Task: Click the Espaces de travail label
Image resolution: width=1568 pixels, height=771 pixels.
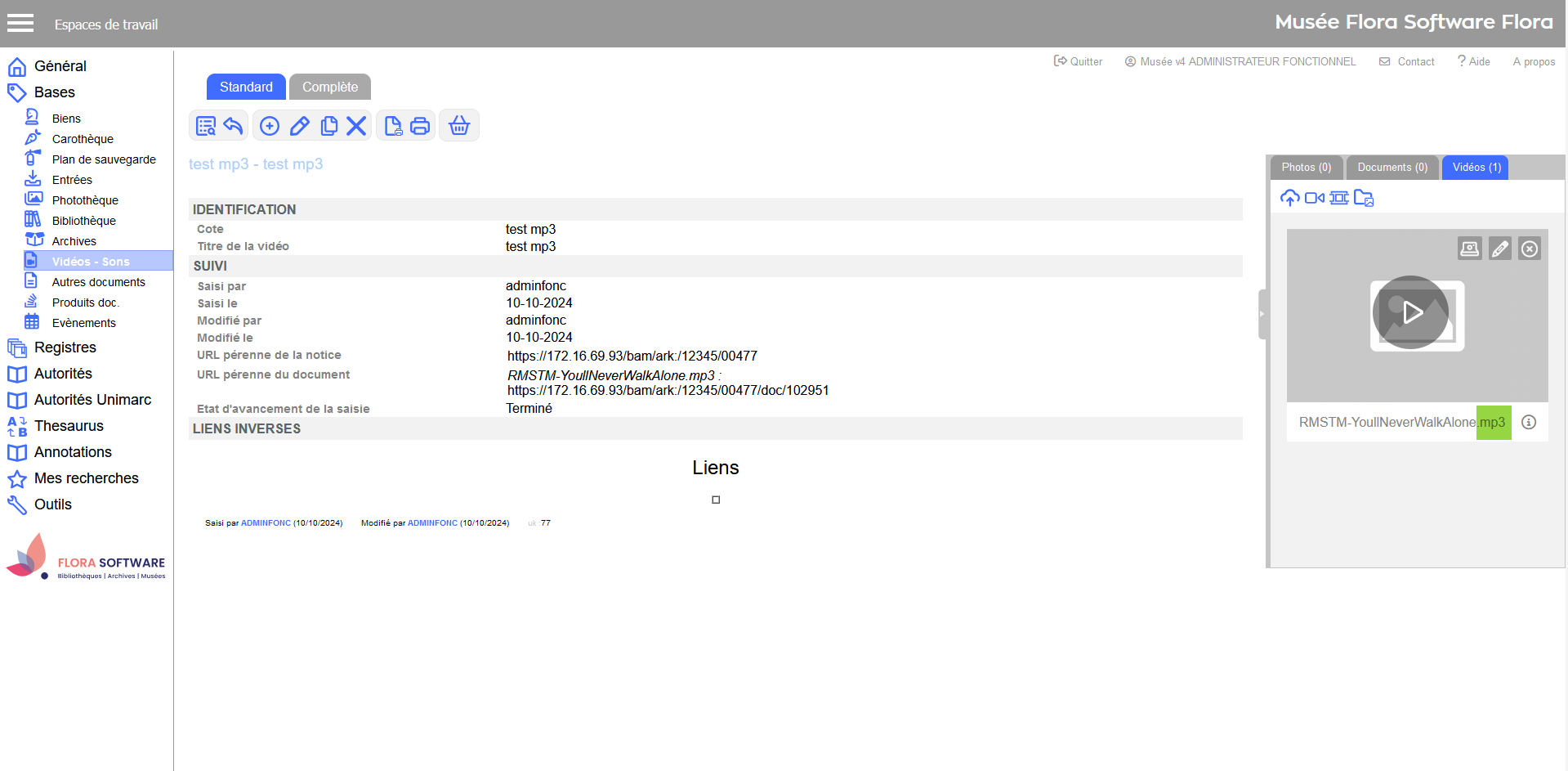Action: pos(106,25)
